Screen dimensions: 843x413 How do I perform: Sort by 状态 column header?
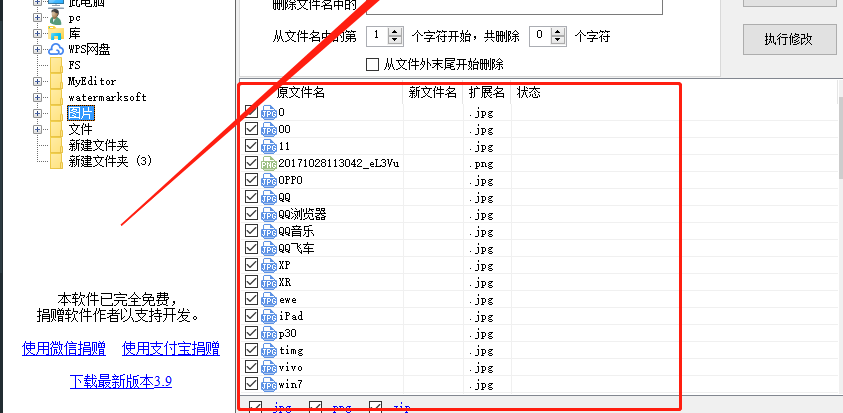[x=528, y=93]
